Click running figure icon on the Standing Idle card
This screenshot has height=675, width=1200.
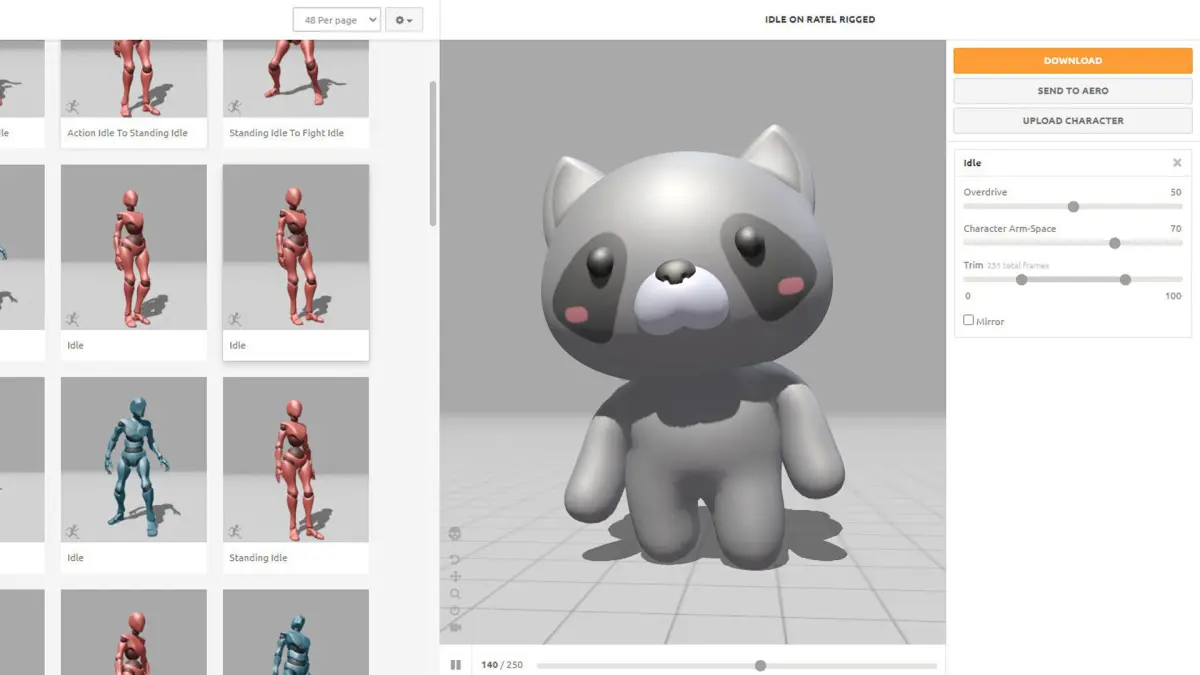coord(234,531)
